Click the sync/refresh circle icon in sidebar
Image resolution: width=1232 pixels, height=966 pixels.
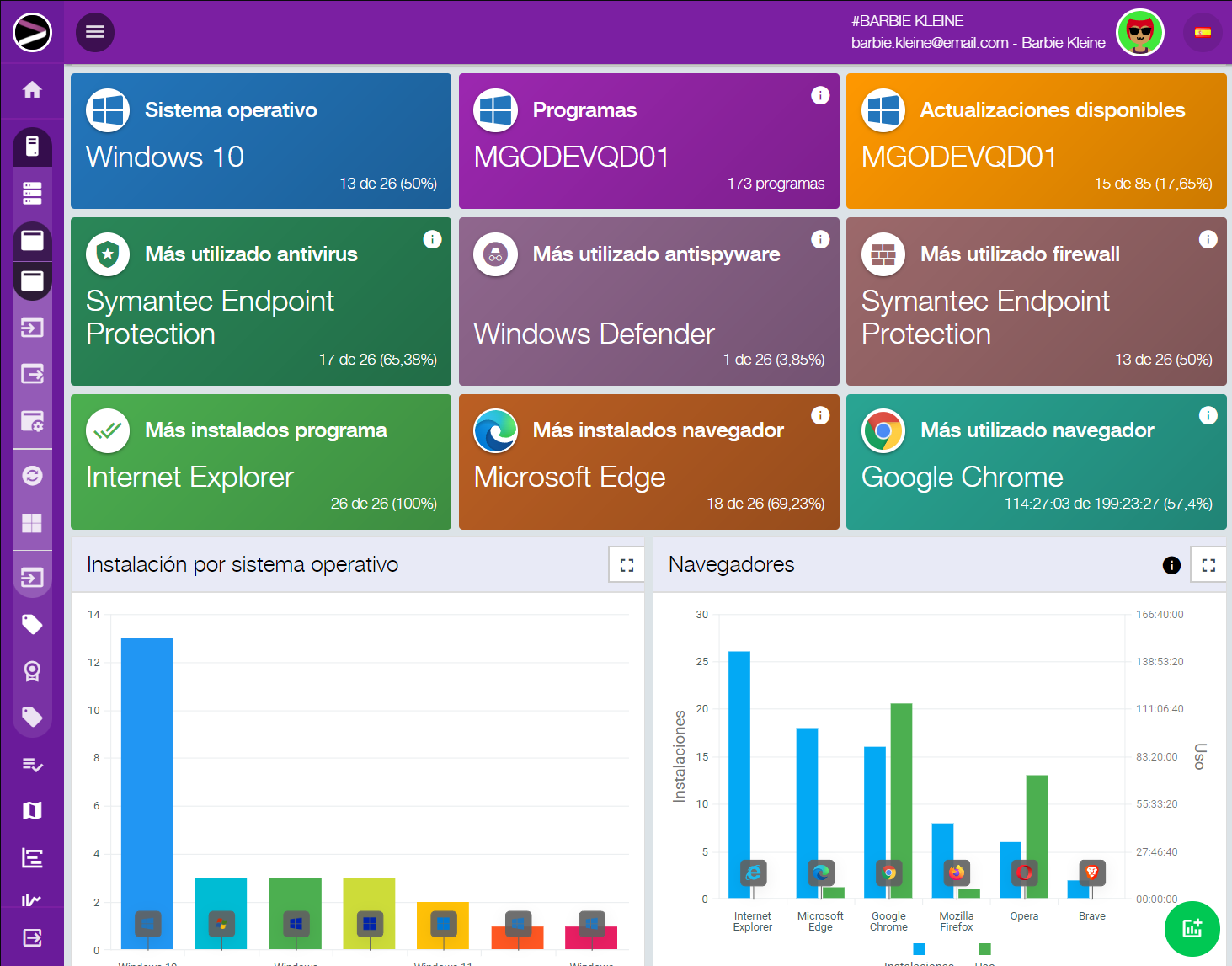(32, 476)
